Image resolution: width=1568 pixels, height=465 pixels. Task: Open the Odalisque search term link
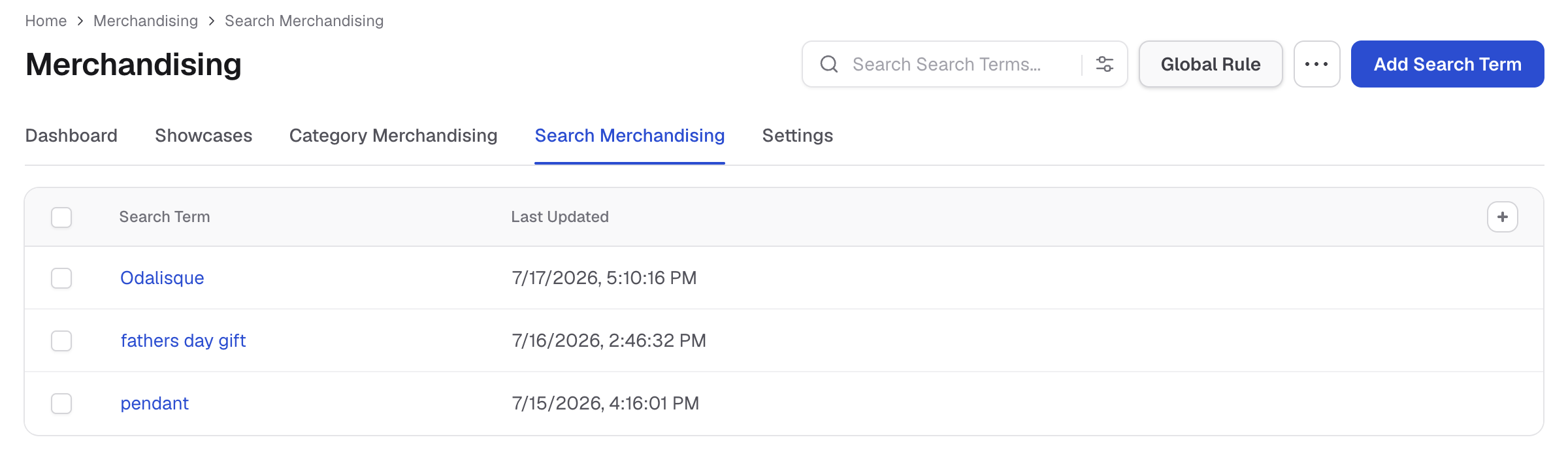coord(162,278)
